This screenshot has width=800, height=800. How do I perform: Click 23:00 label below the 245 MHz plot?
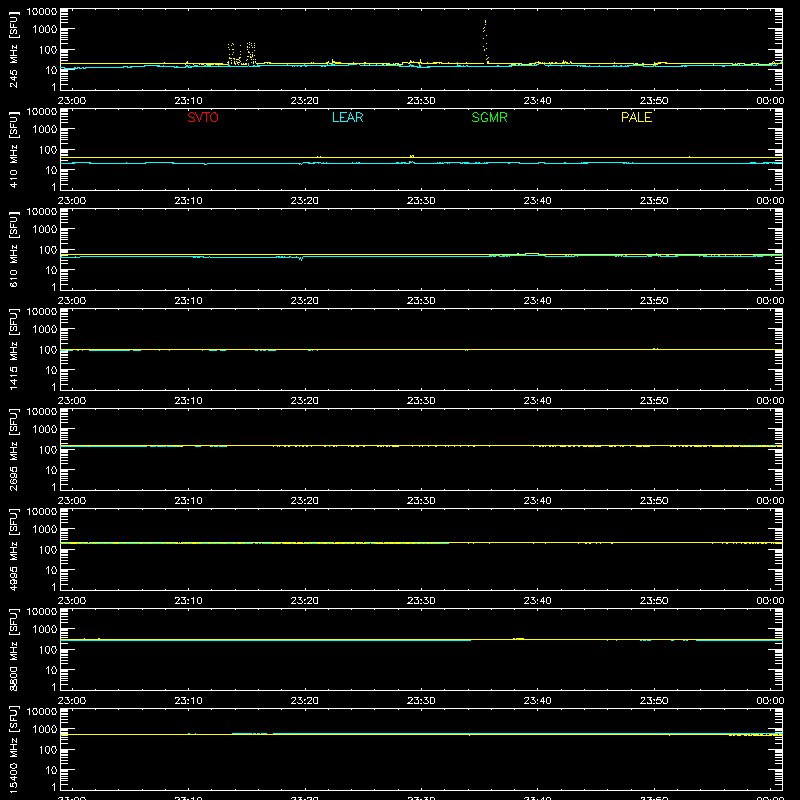coord(71,101)
